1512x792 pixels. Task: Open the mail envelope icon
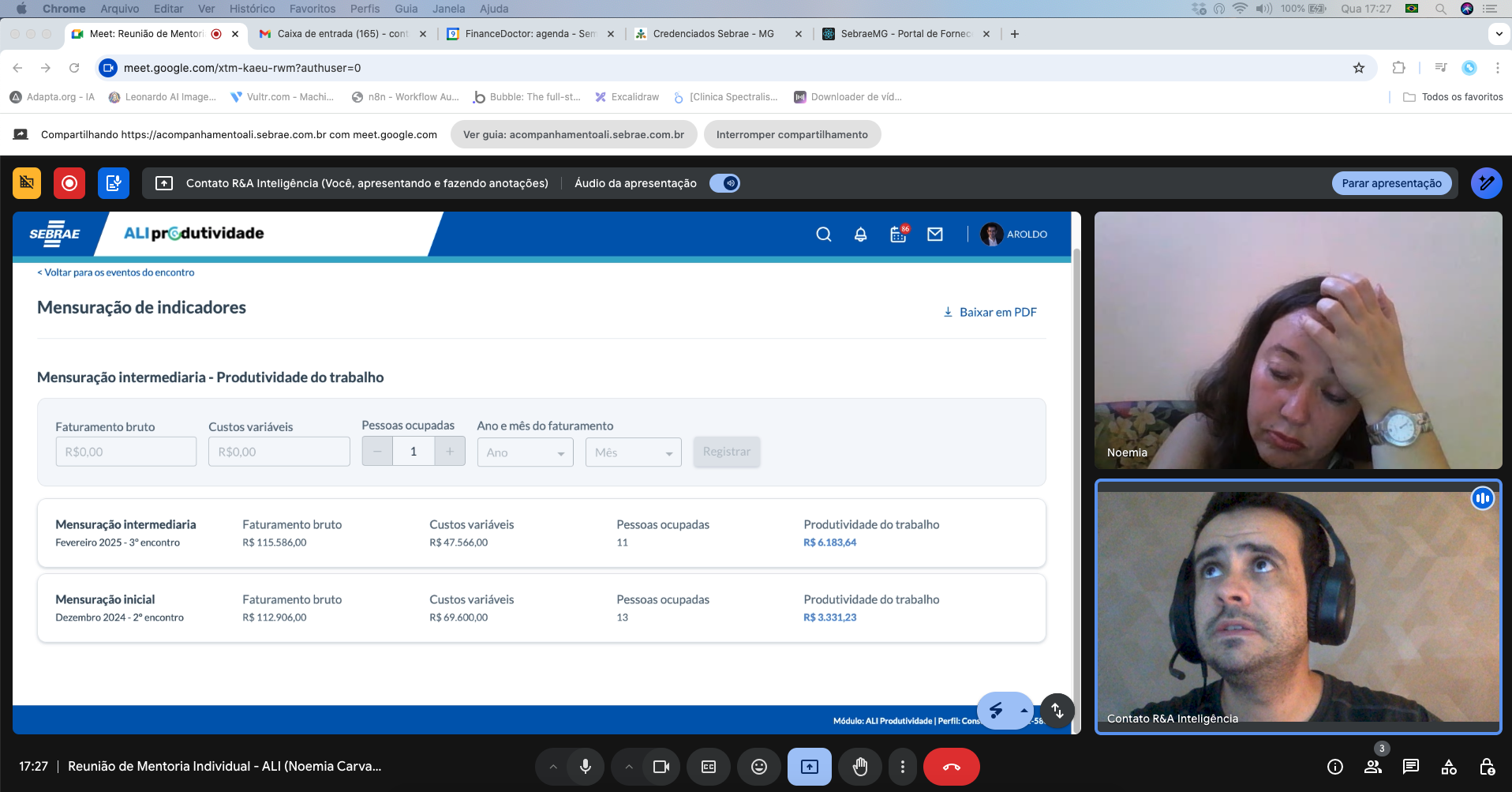tap(935, 235)
